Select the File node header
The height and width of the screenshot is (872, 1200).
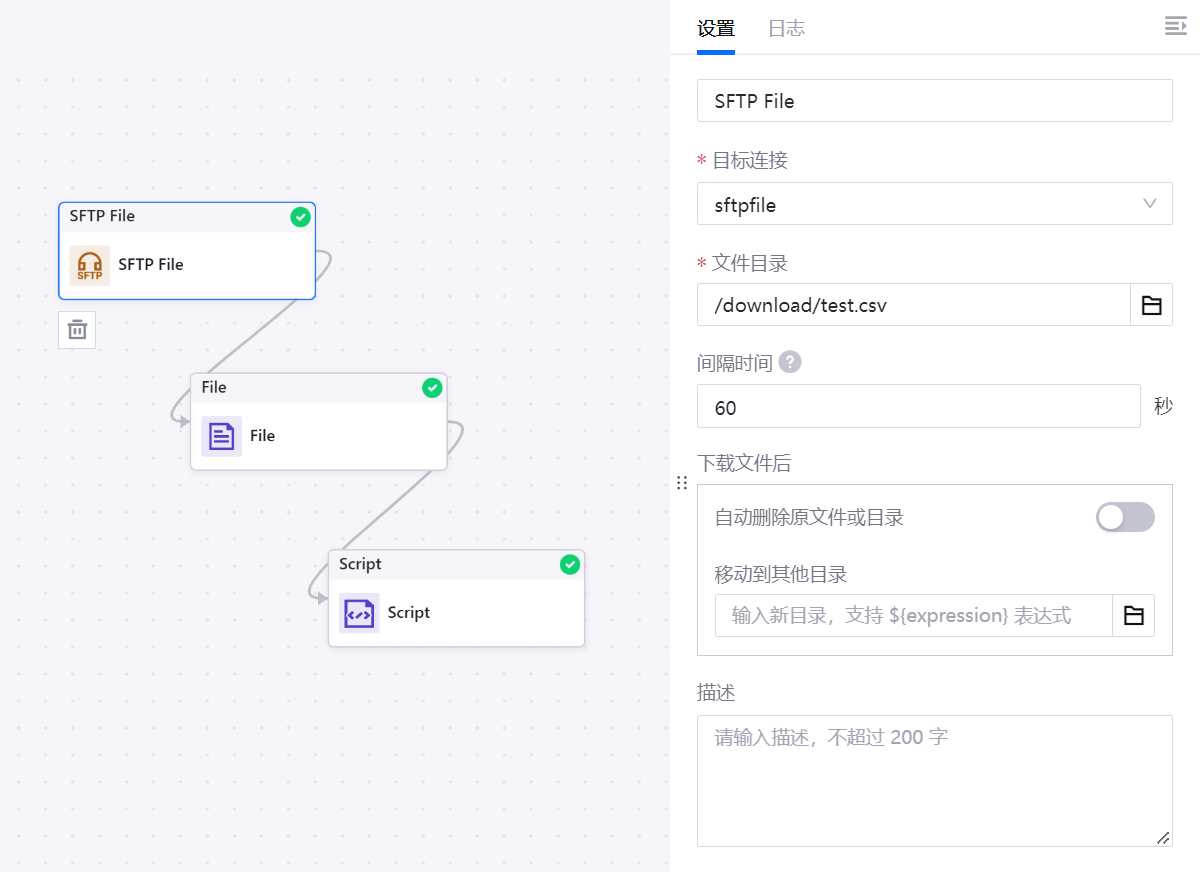tap(300, 388)
